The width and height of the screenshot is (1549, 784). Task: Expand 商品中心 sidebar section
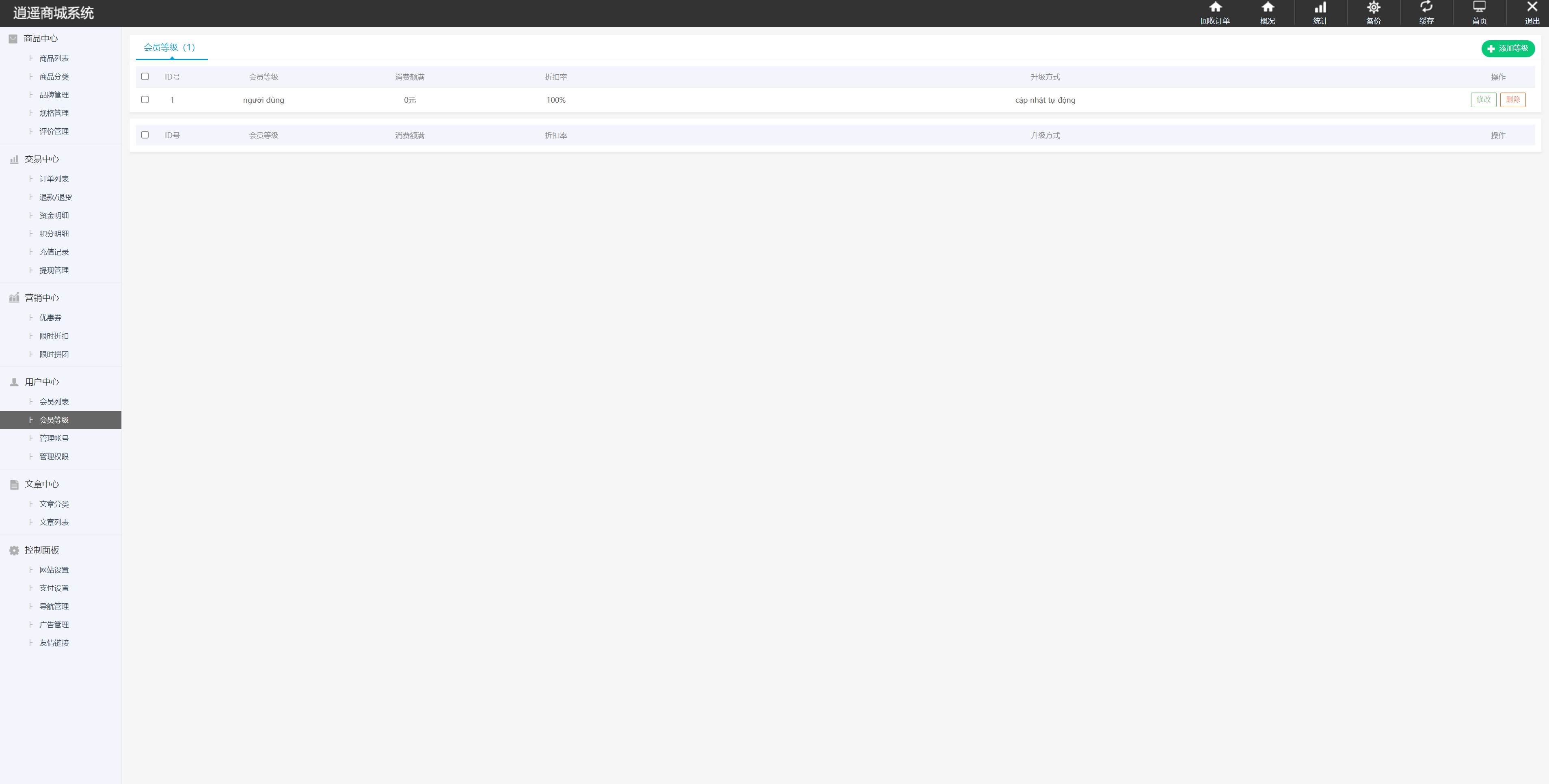click(40, 38)
